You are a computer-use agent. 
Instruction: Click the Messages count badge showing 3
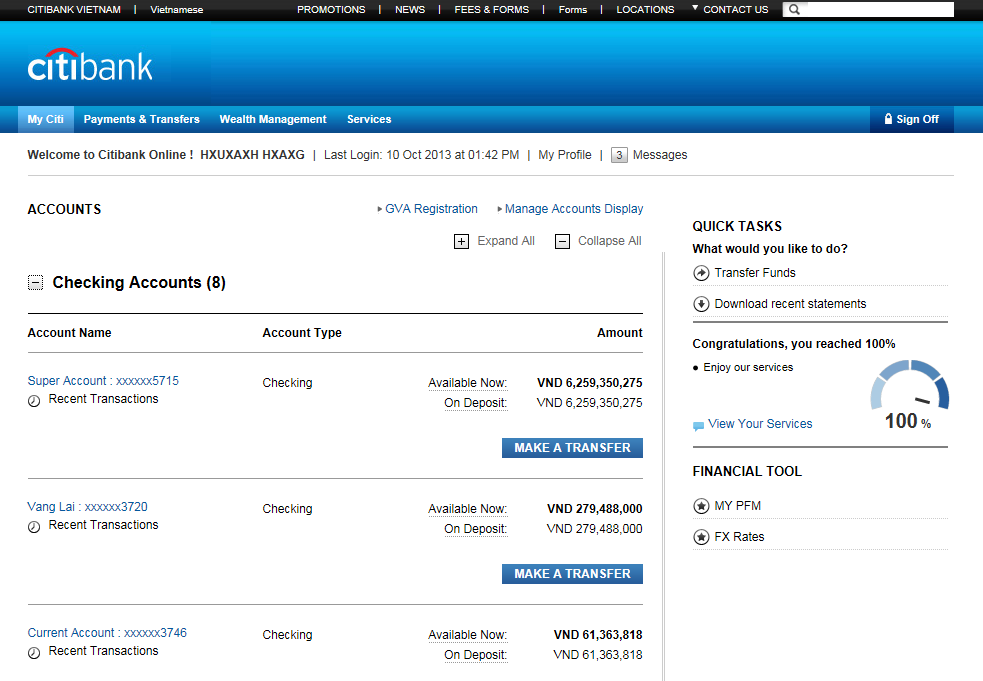pyautogui.click(x=619, y=155)
